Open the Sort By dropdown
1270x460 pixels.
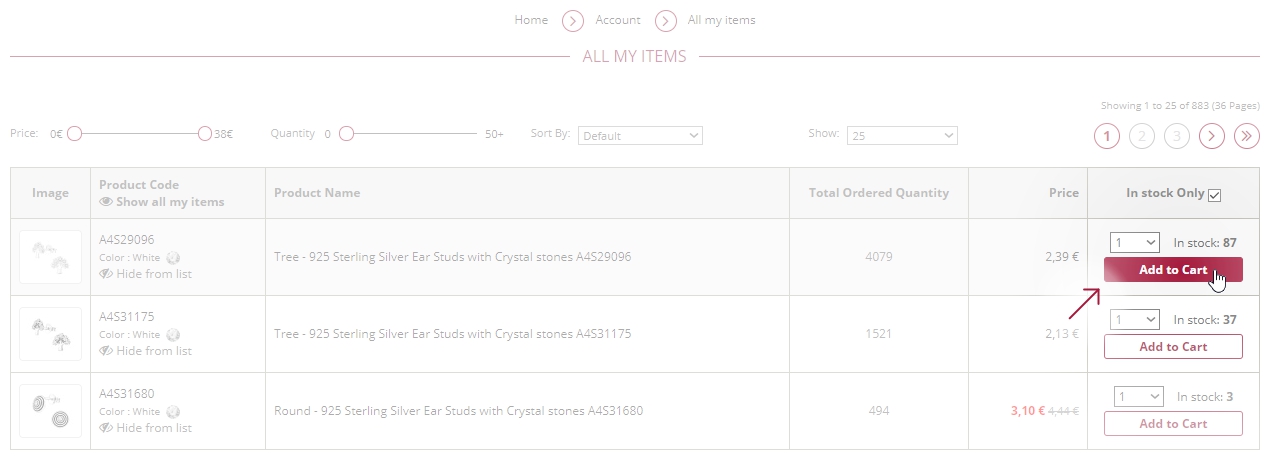(x=641, y=136)
